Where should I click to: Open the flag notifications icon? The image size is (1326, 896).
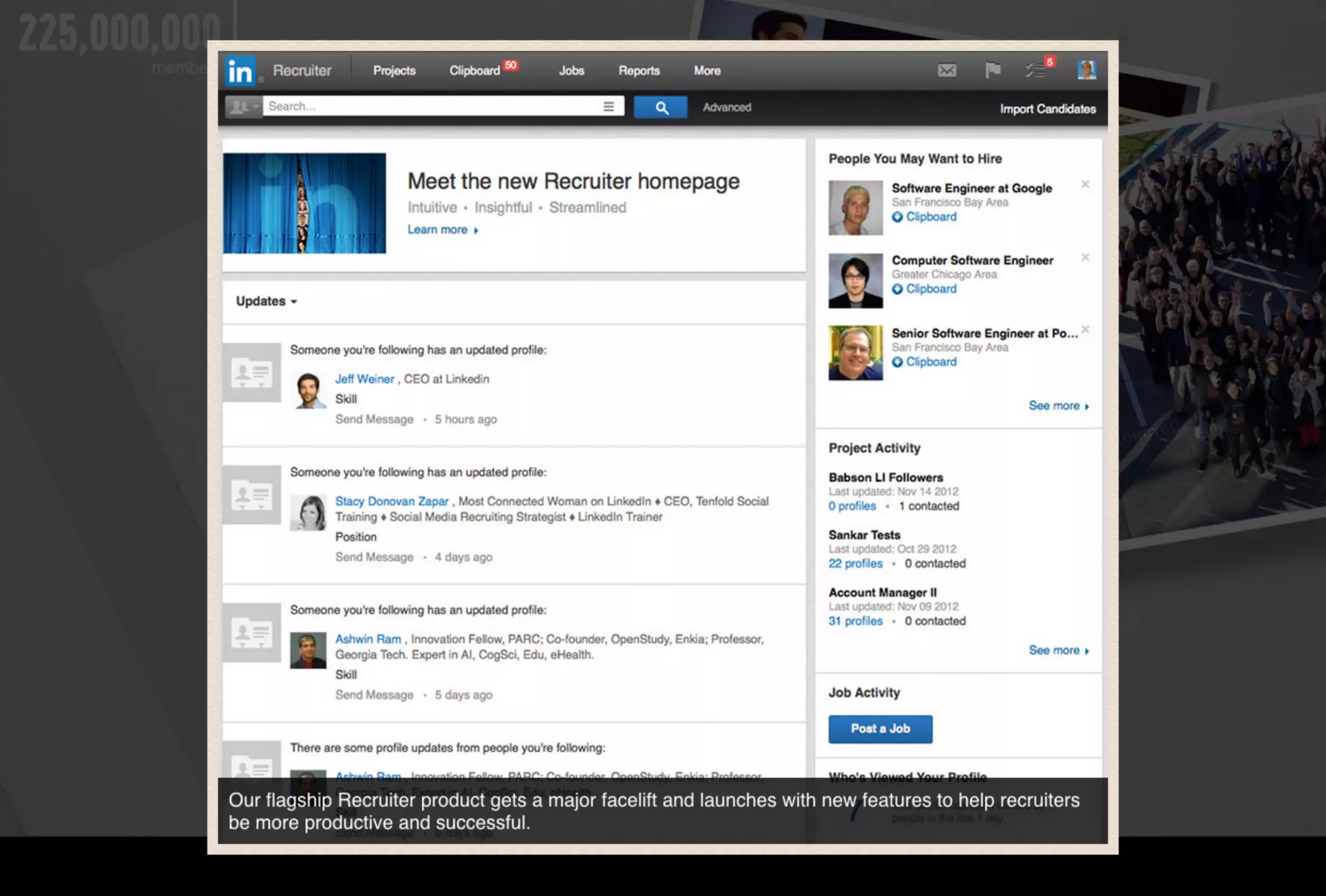point(992,70)
